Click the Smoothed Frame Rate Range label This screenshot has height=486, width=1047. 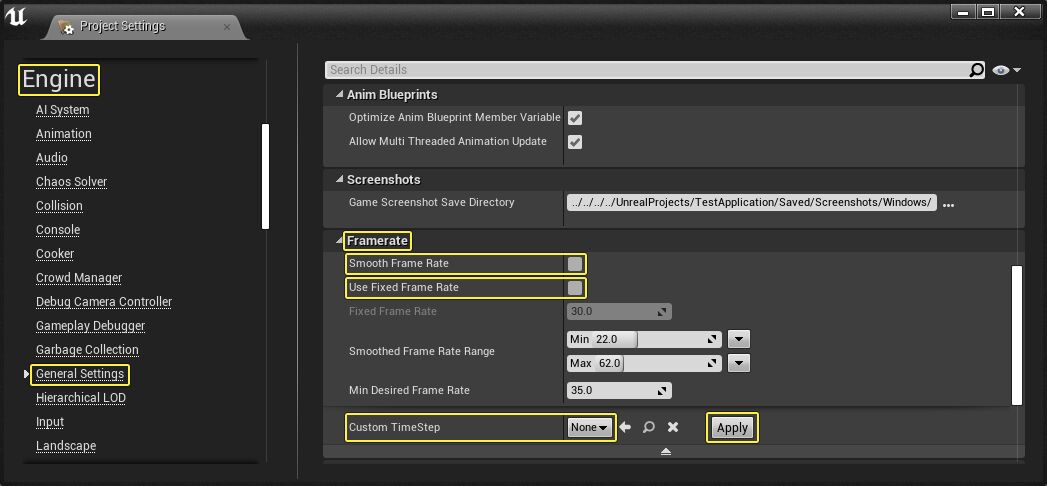click(x=421, y=351)
